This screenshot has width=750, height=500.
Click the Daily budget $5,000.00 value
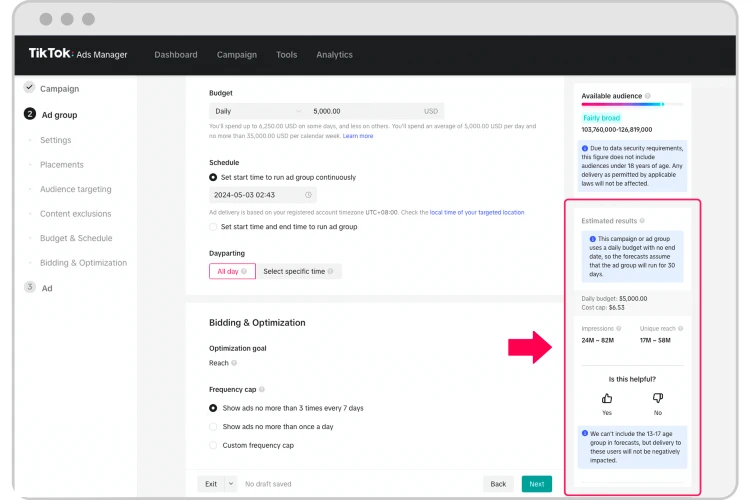pos(633,299)
